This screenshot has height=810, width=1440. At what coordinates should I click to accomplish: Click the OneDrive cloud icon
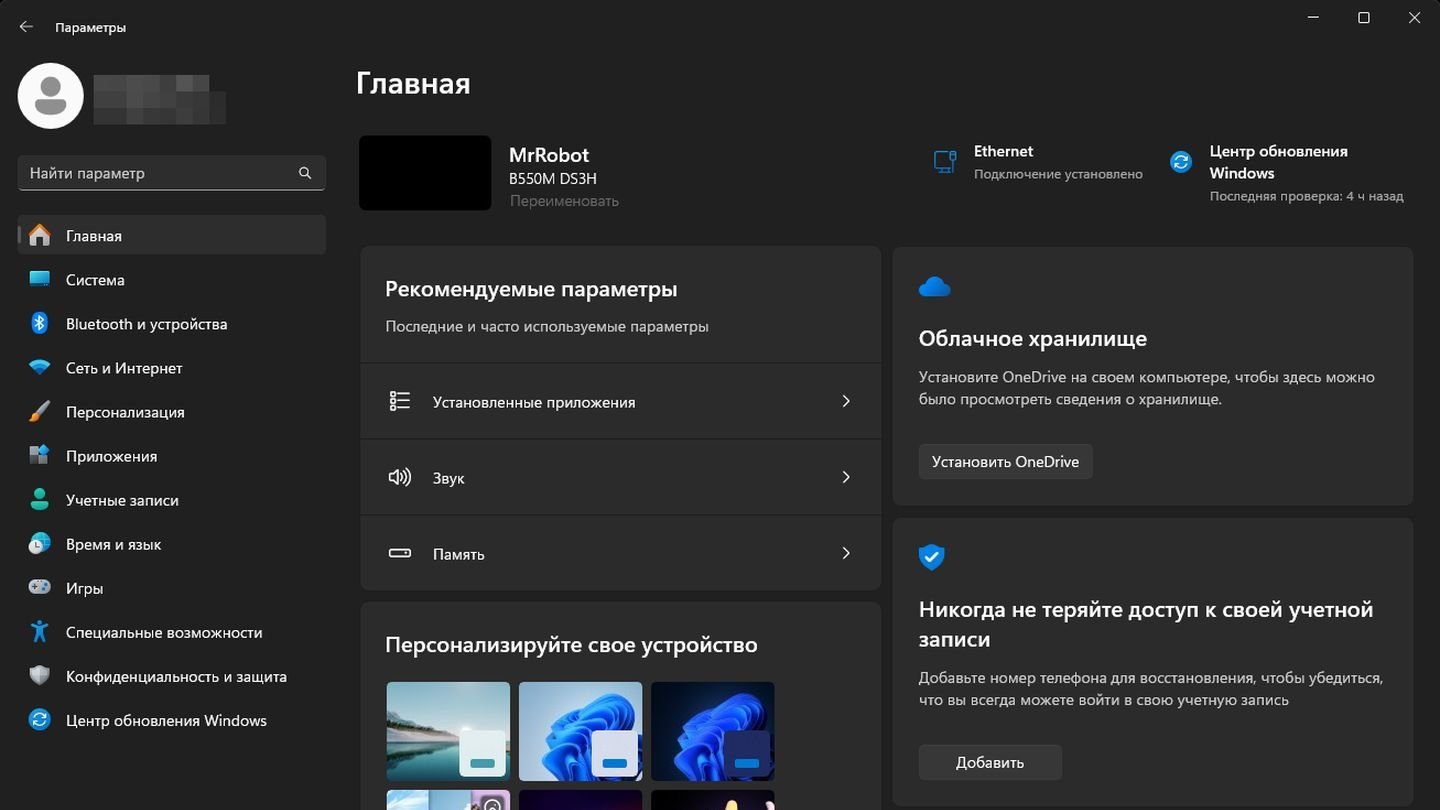tap(934, 287)
